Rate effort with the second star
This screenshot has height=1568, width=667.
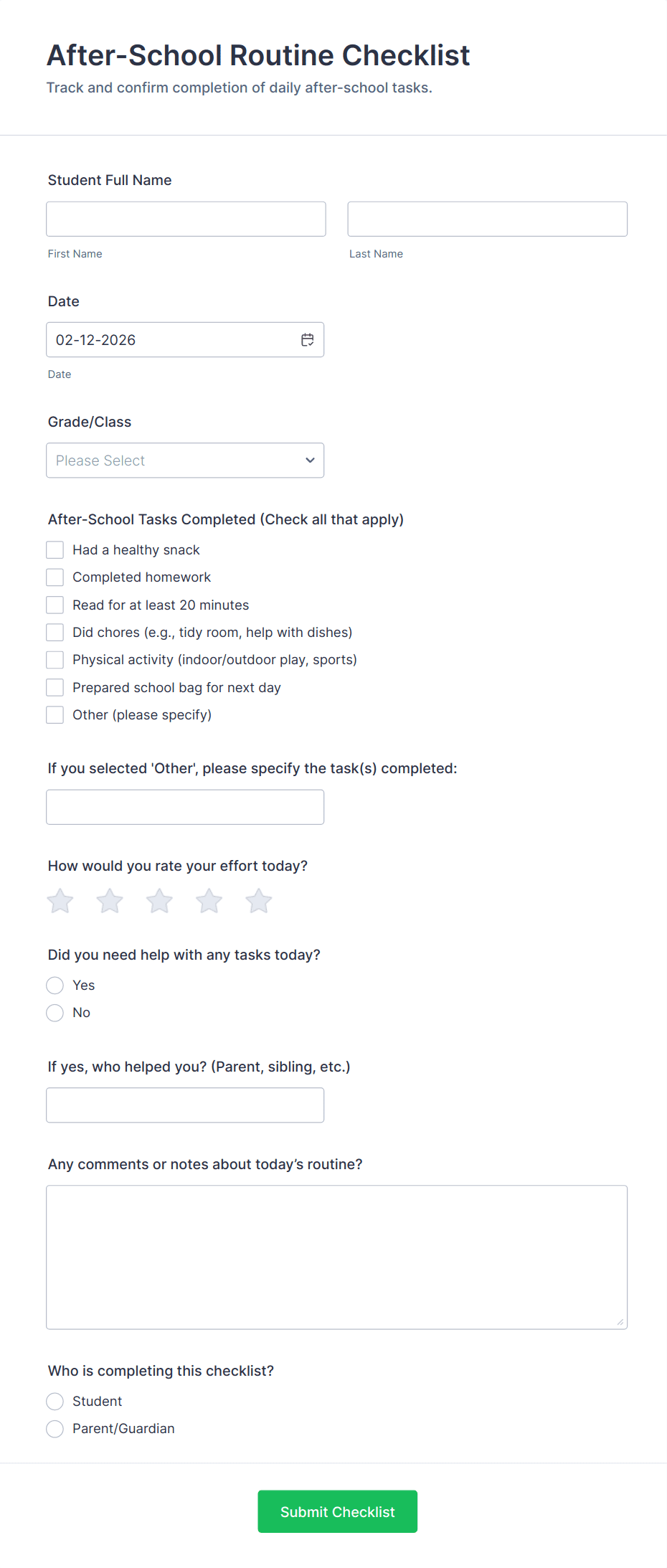(x=110, y=901)
